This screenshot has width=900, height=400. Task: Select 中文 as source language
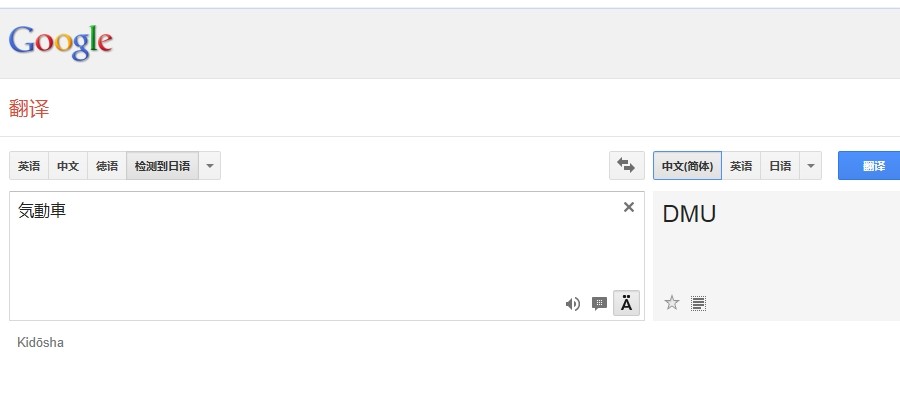tap(68, 166)
